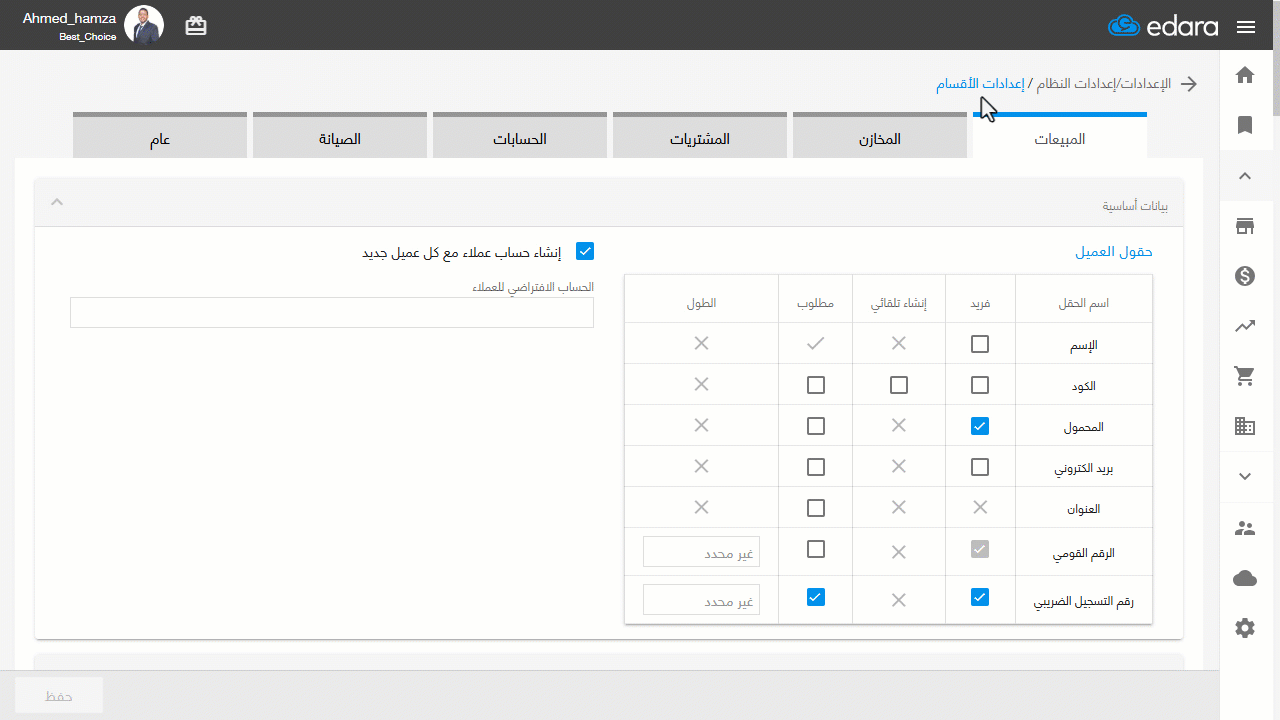Click the edara logo
The height and width of the screenshot is (720, 1280).
pyautogui.click(x=1163, y=26)
